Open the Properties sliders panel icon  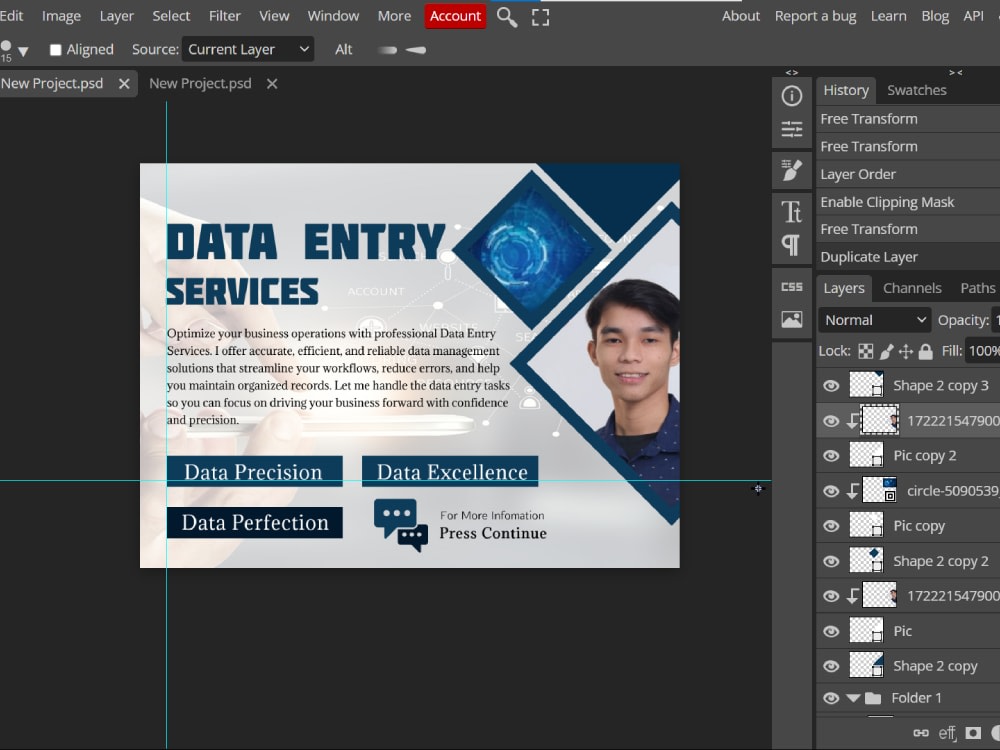point(791,129)
